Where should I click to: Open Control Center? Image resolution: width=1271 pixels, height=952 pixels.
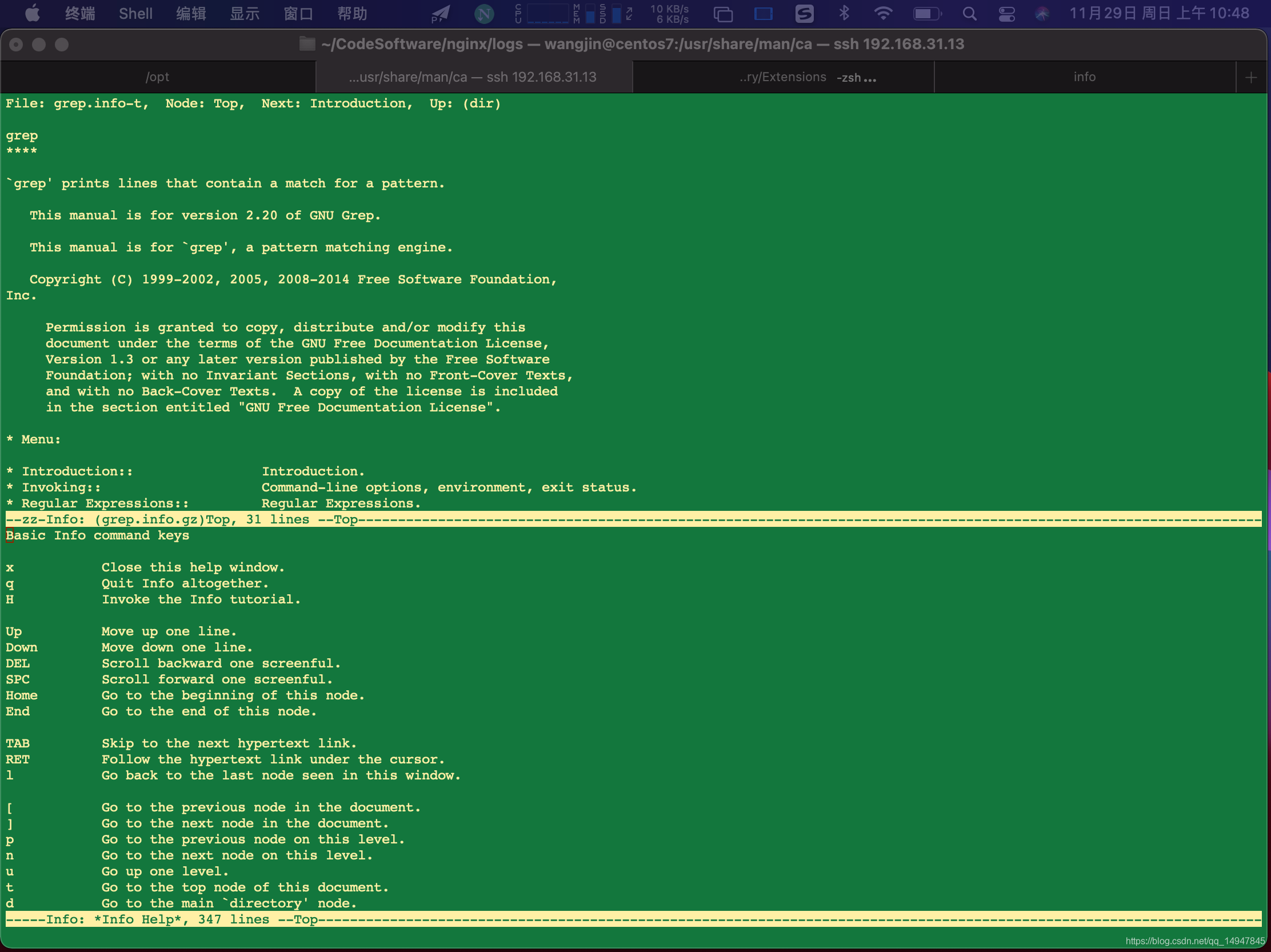click(x=1007, y=14)
